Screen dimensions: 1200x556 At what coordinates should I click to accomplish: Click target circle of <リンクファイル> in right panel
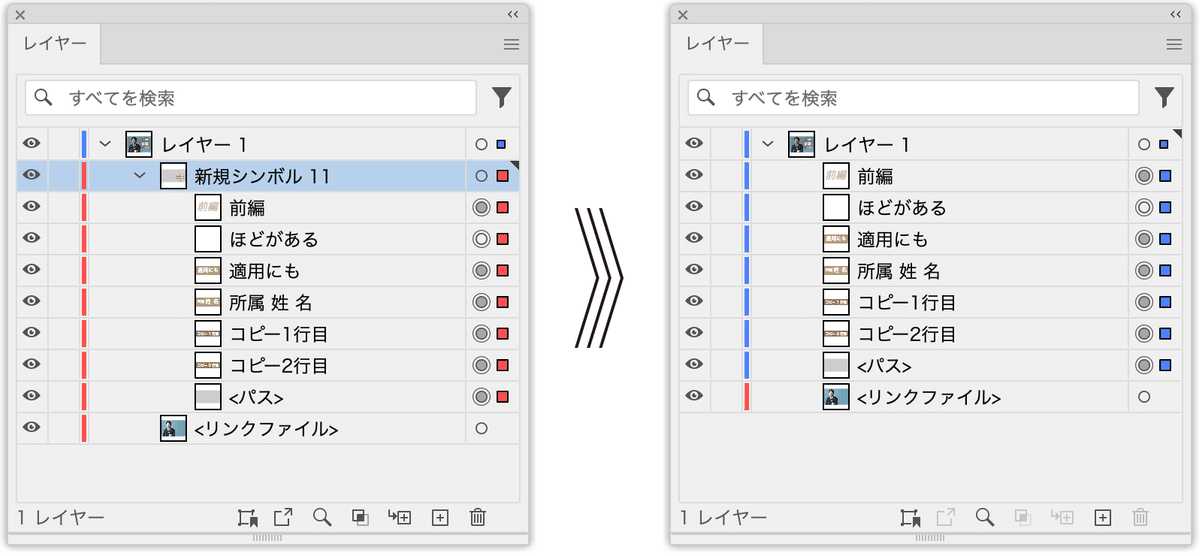pyautogui.click(x=1144, y=397)
